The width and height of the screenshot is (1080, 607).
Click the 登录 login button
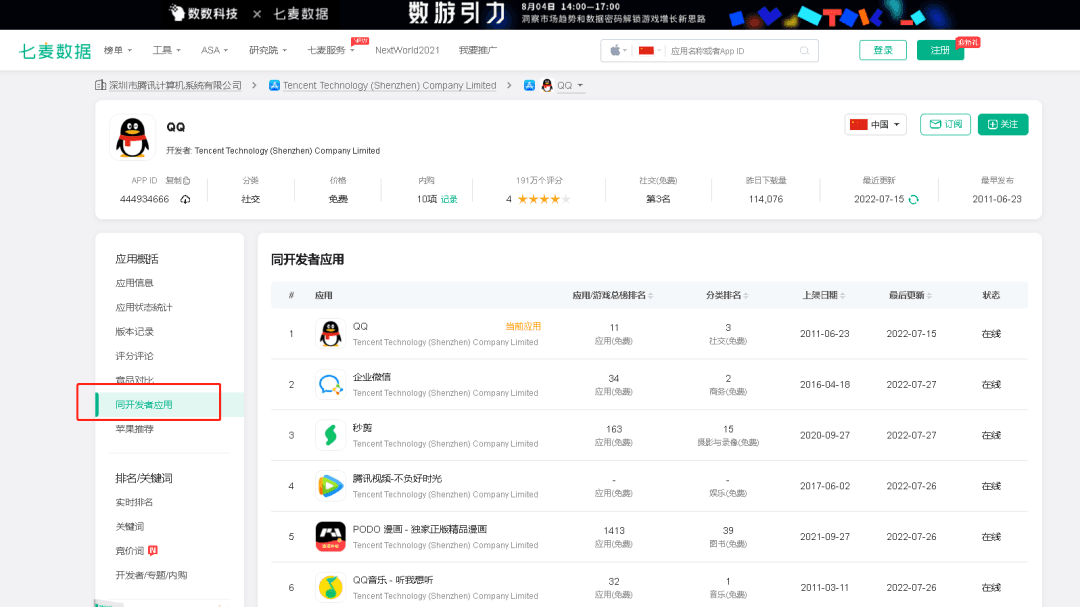882,50
